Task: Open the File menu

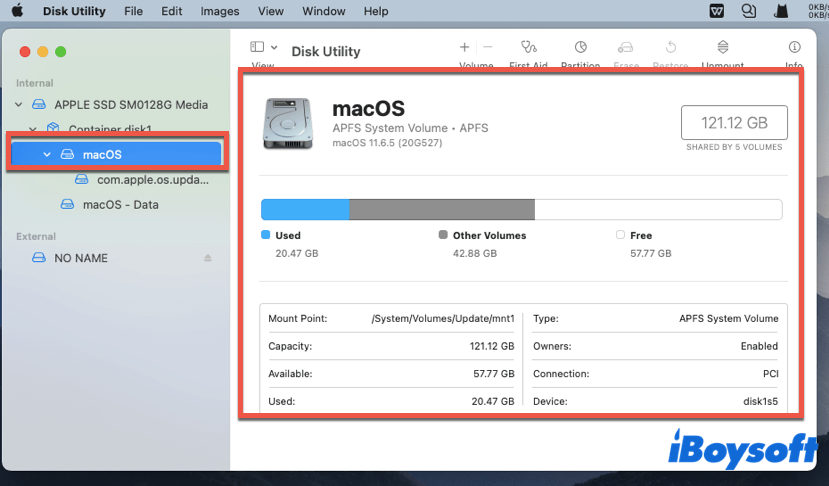Action: pos(133,11)
